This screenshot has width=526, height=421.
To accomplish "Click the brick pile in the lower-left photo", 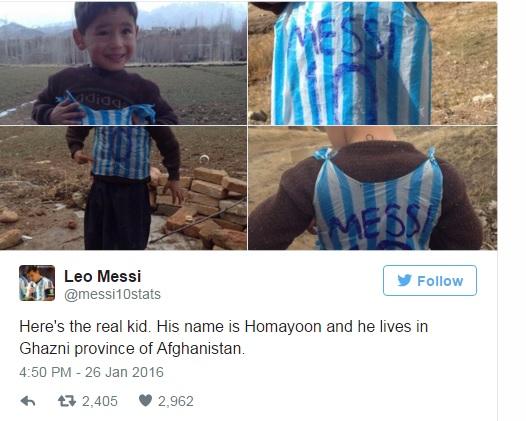I will 201,208.
